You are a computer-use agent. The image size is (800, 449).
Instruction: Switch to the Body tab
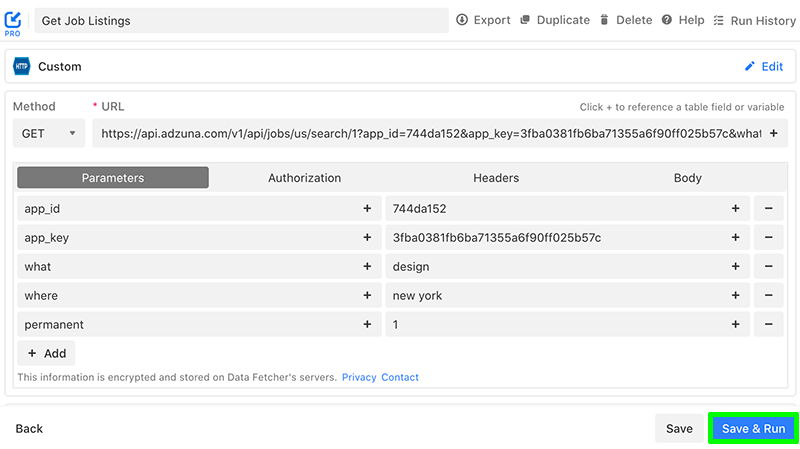click(x=688, y=178)
